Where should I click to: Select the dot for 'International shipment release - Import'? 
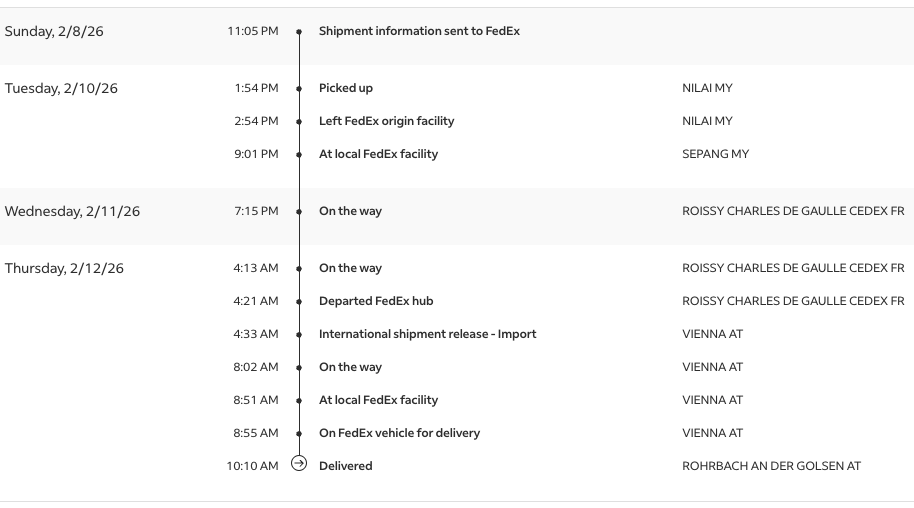click(299, 335)
